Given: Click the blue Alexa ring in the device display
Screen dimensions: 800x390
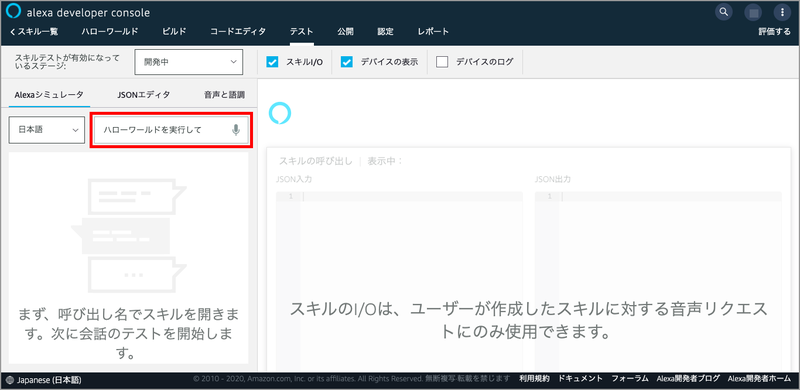Looking at the screenshot, I should pyautogui.click(x=280, y=113).
